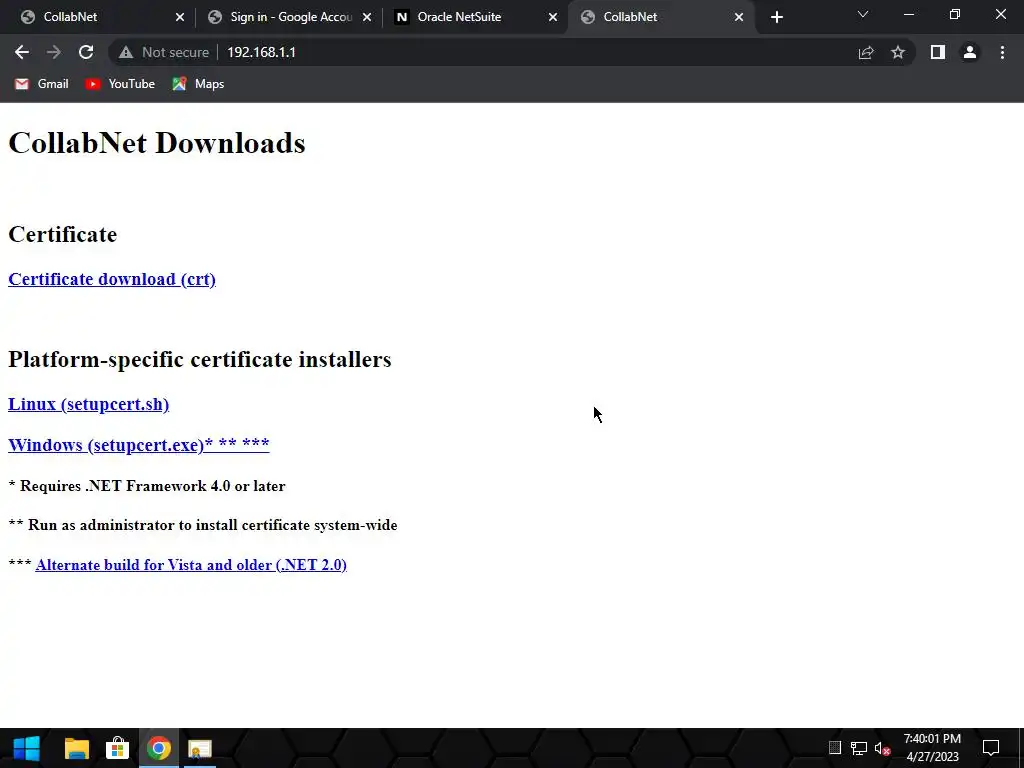
Task: Open the browser side panel
Action: pyautogui.click(x=938, y=52)
